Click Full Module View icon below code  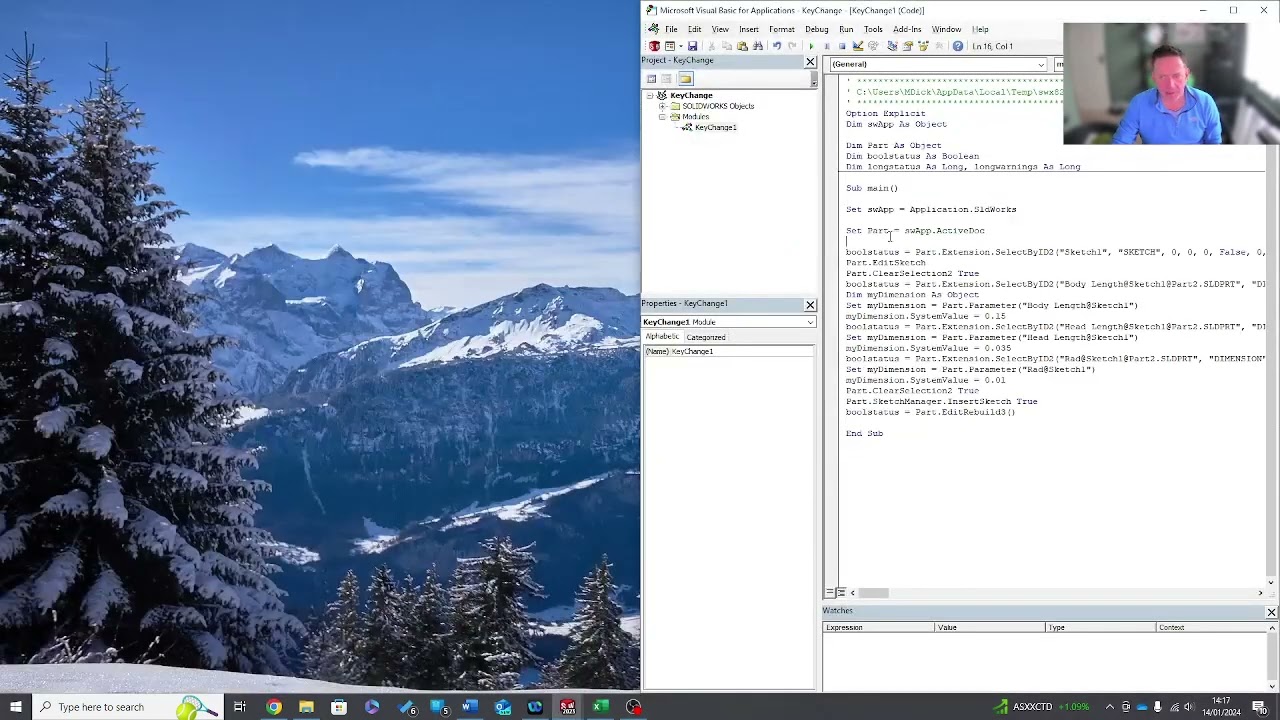tap(841, 593)
